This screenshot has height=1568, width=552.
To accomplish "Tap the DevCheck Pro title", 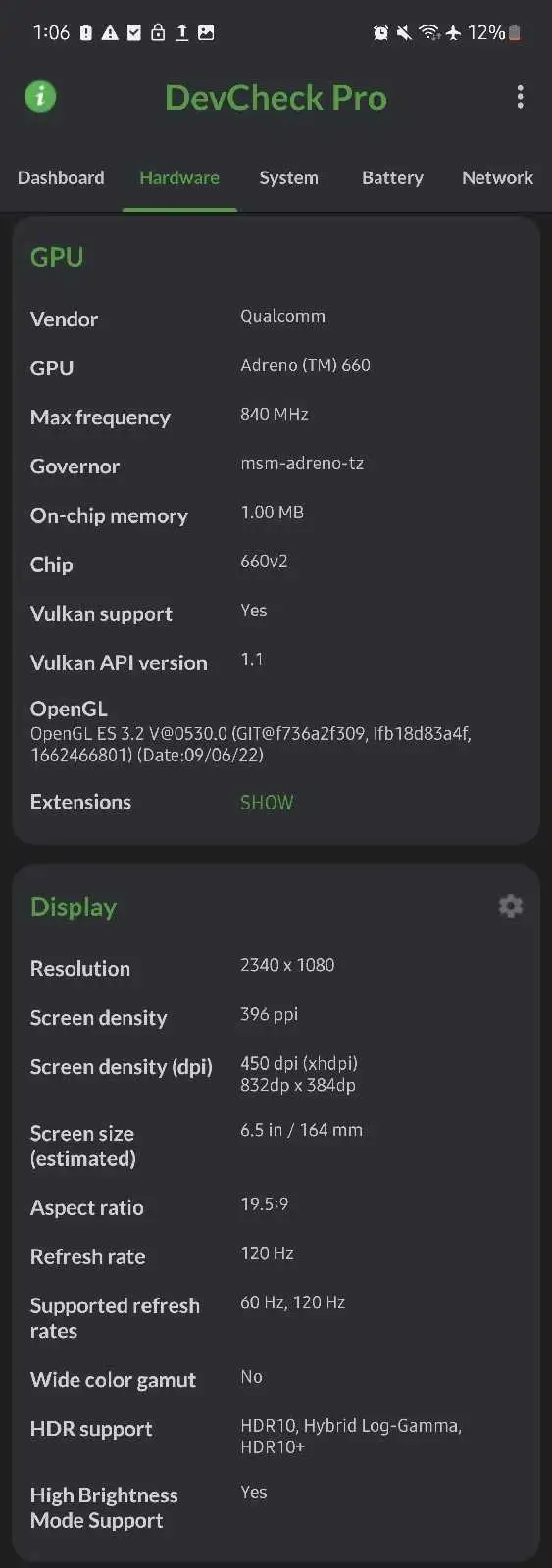I will tap(276, 97).
